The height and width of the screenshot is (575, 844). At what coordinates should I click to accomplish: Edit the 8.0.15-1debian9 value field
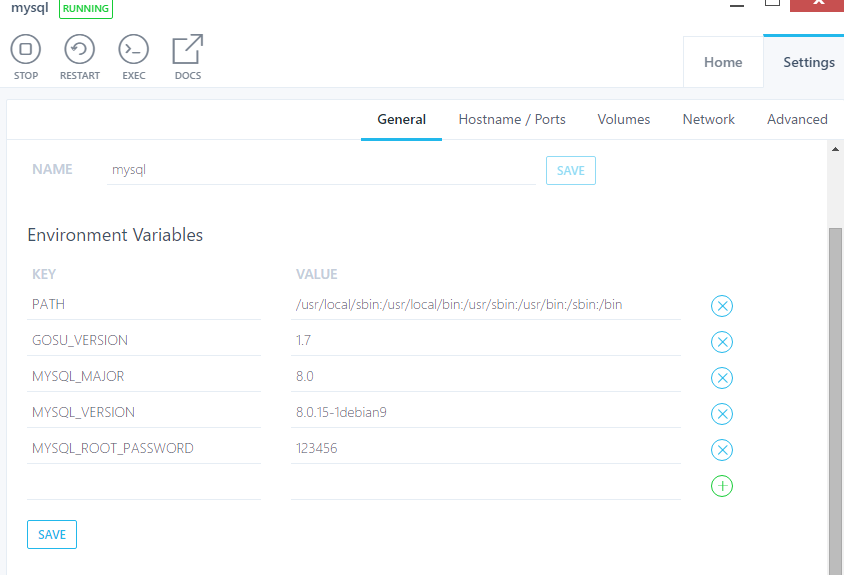486,413
